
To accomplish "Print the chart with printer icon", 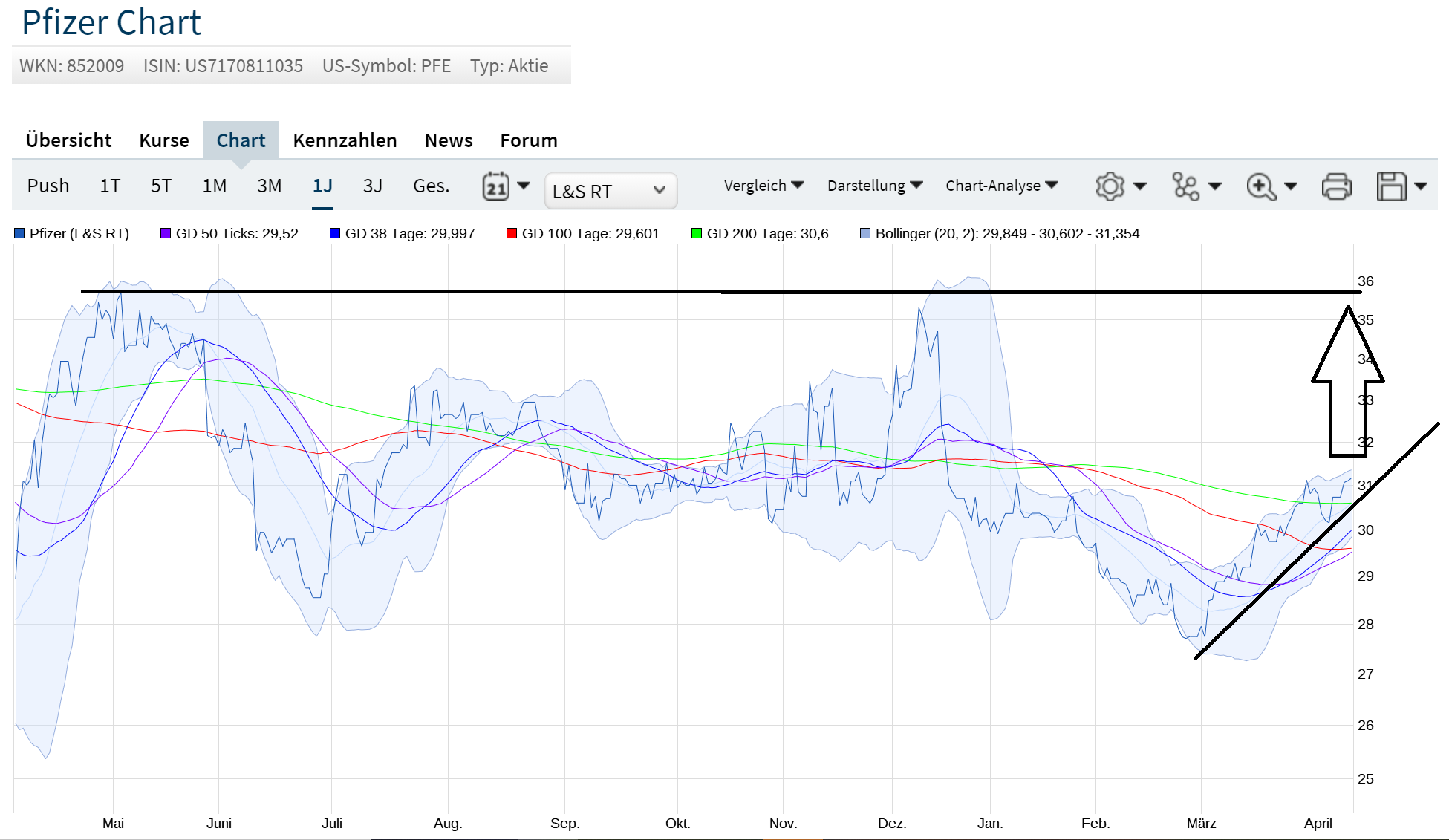I will tap(1336, 186).
